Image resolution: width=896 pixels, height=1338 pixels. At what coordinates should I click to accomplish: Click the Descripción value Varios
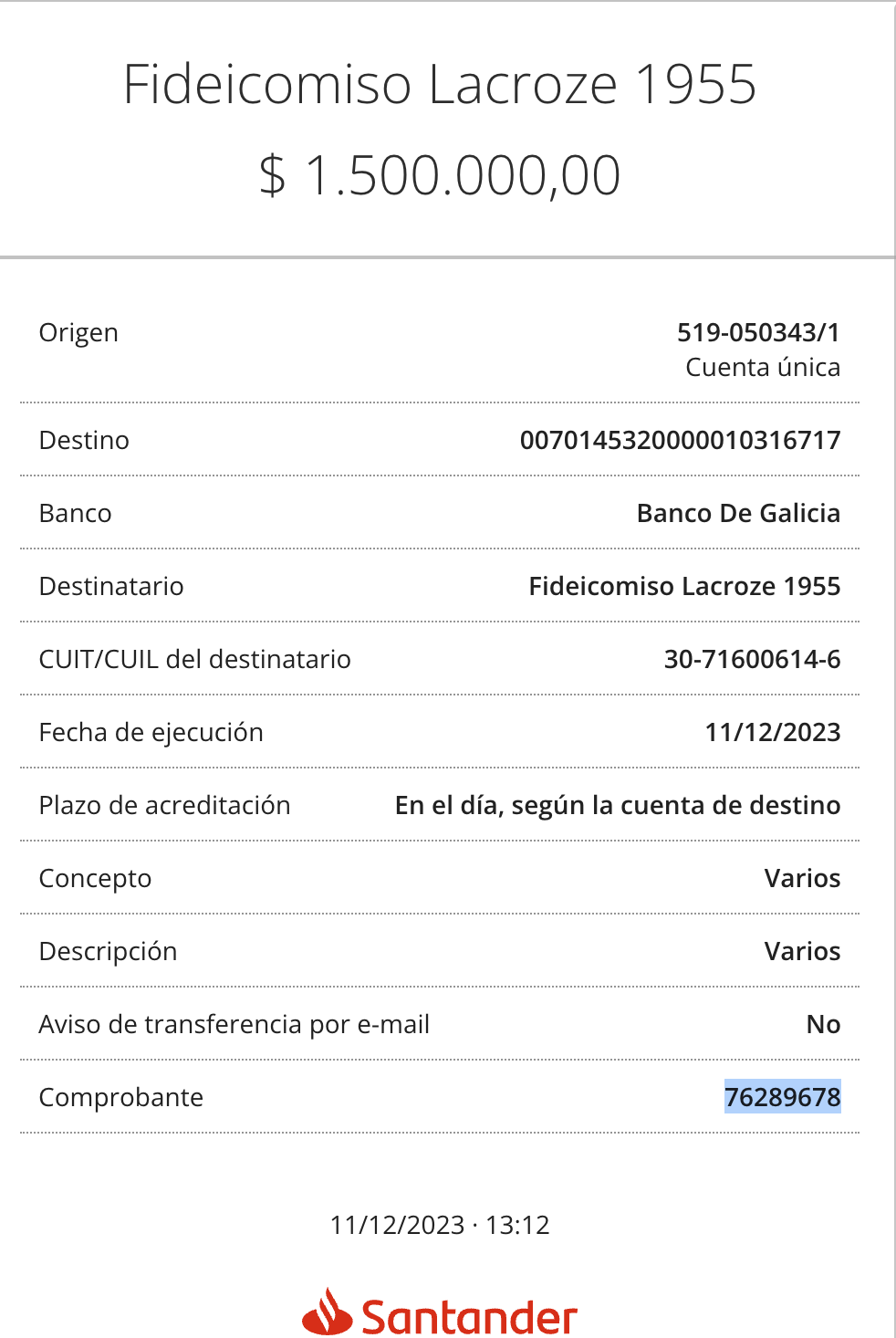tap(802, 951)
